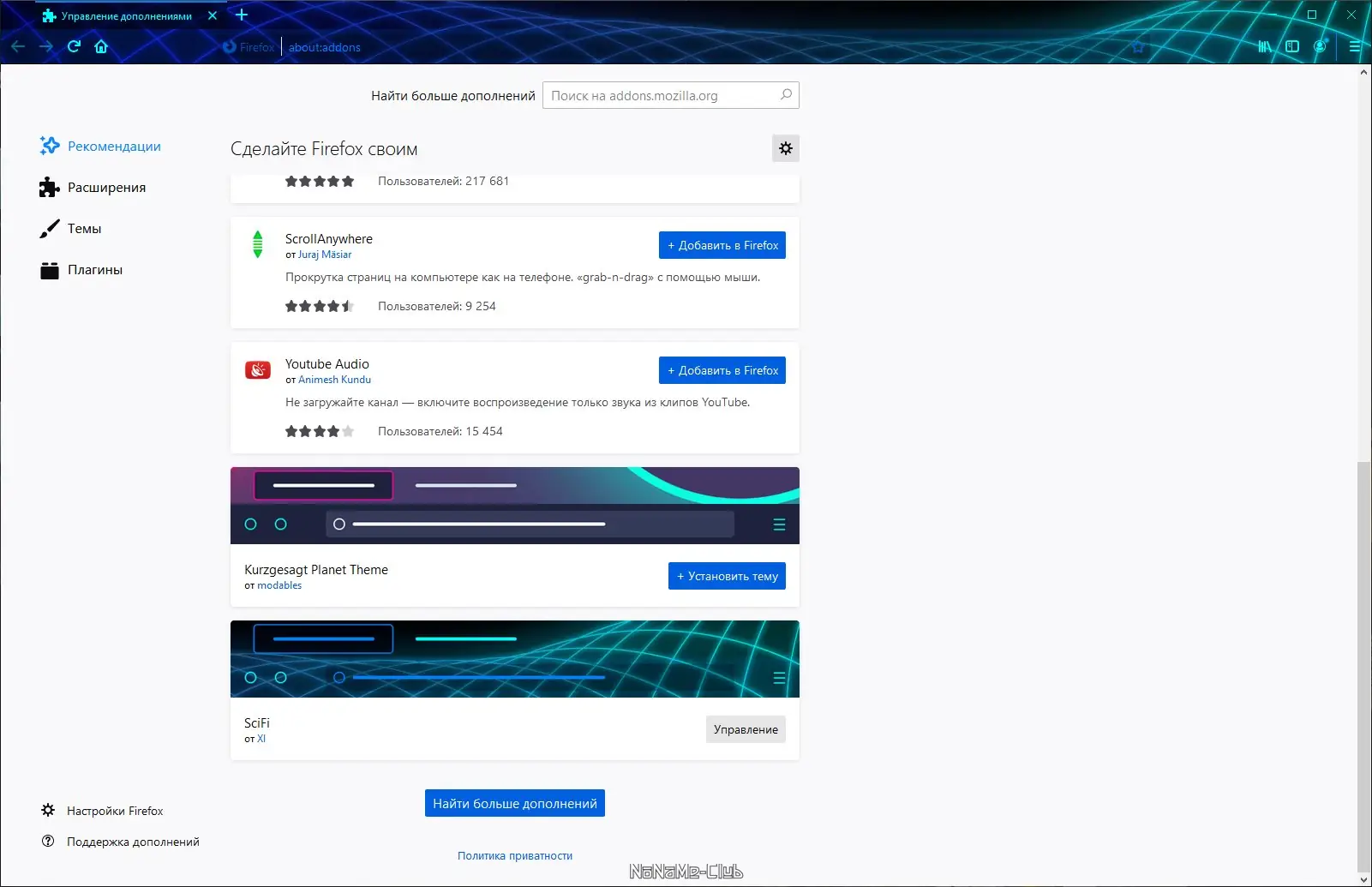Click the Youtube Audio red icon
Image resolution: width=1372 pixels, height=887 pixels.
(258, 369)
